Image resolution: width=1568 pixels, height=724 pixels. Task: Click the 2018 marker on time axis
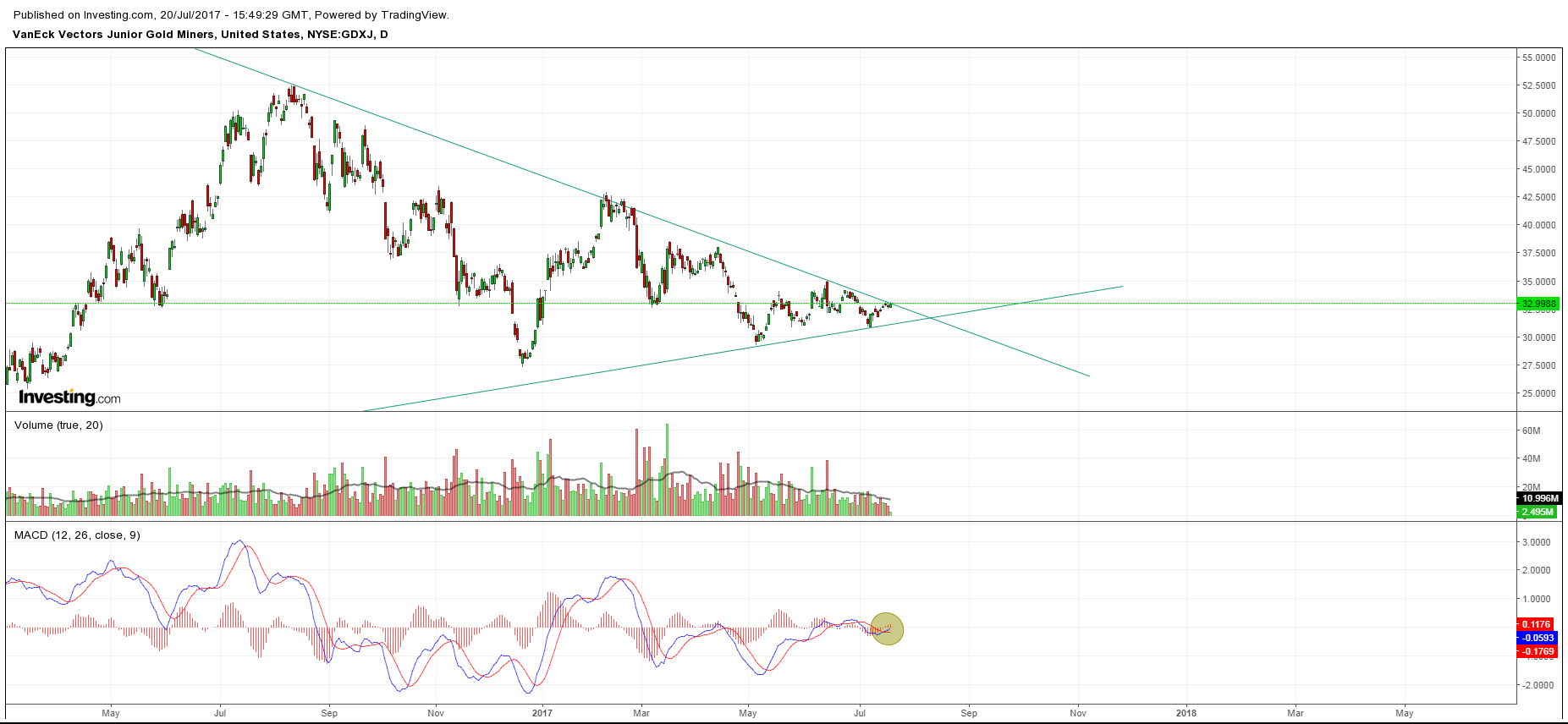[x=1186, y=713]
